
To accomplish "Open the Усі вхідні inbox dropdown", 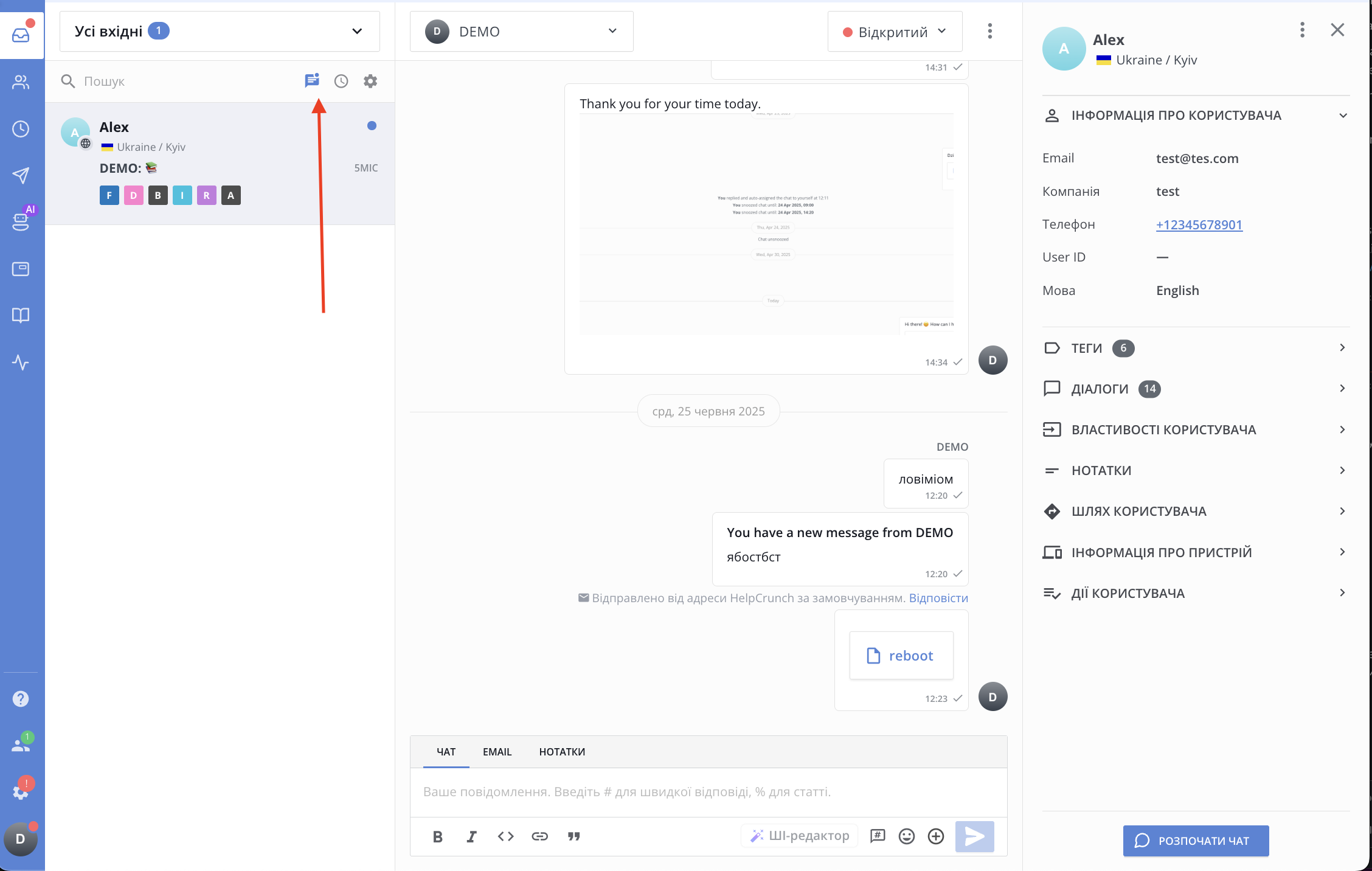I will [x=220, y=31].
